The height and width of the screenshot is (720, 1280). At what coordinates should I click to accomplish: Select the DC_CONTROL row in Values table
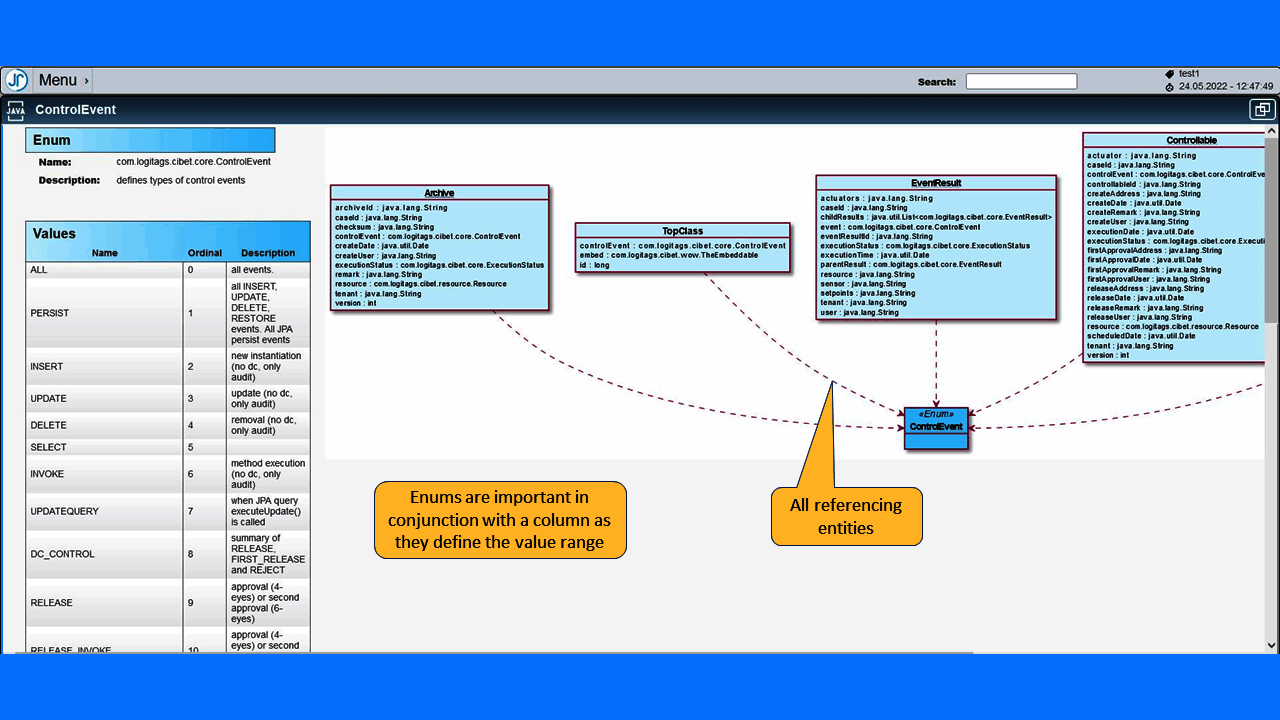168,554
